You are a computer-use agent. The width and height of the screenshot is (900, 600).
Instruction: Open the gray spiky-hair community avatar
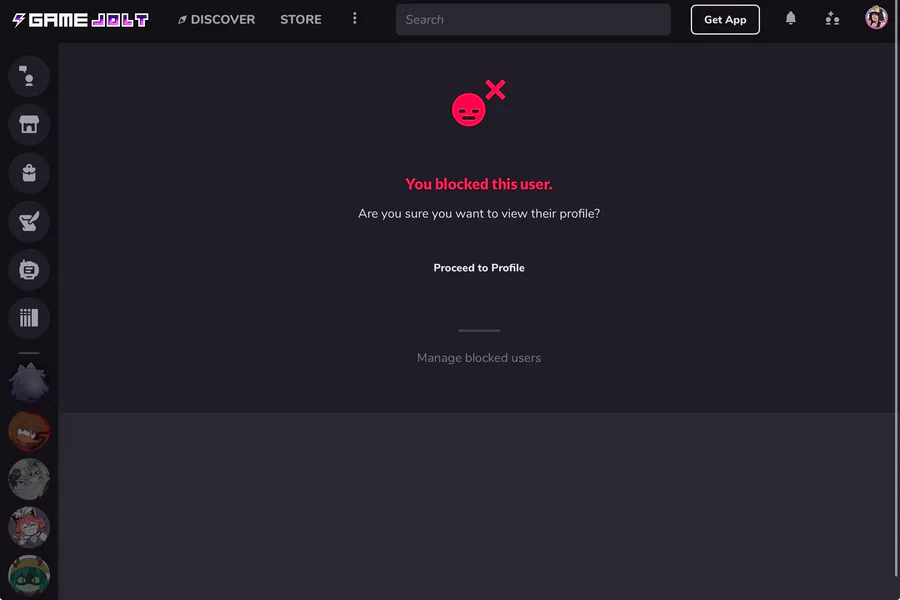[x=29, y=383]
